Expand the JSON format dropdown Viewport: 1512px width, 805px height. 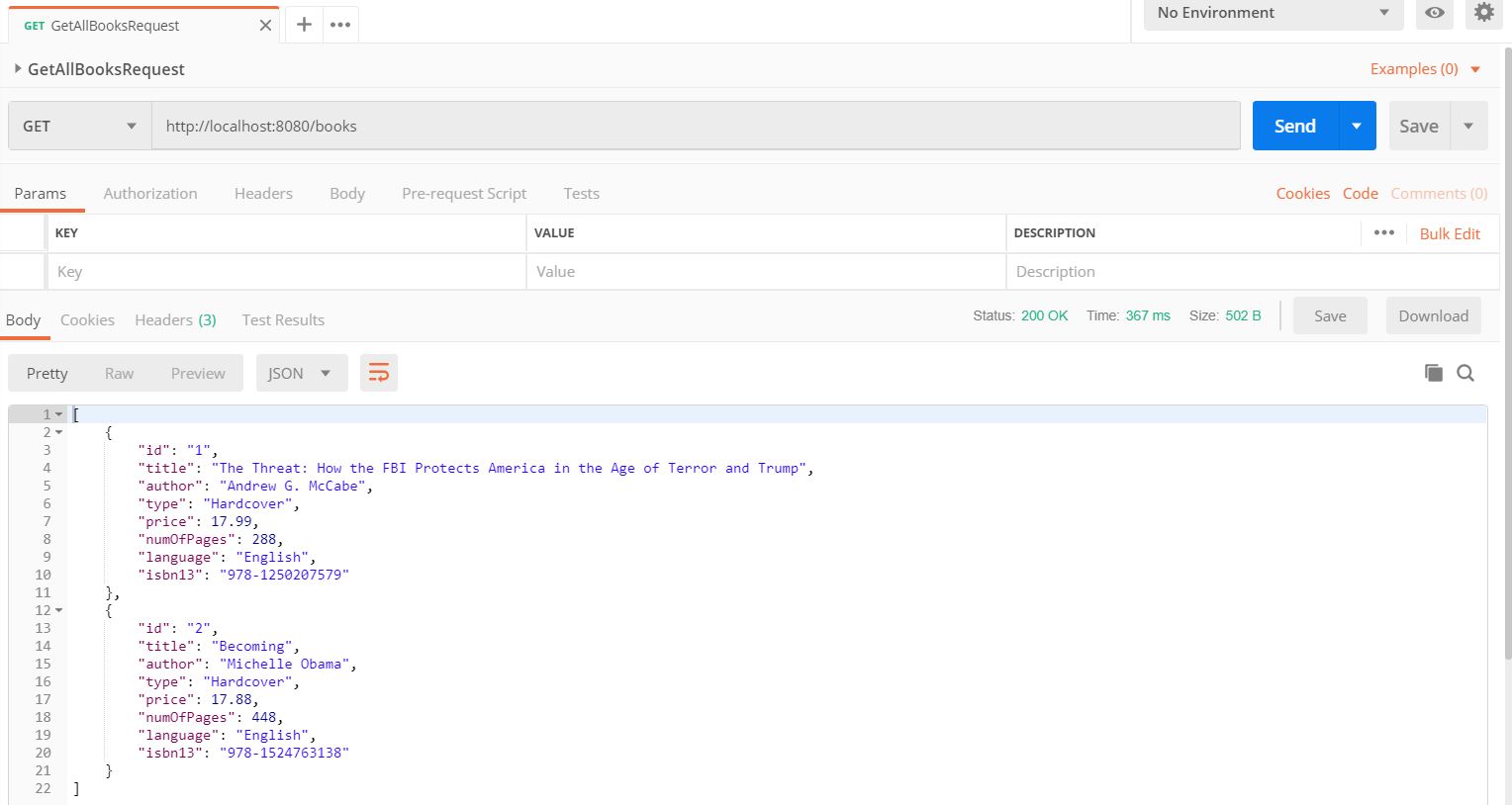click(301, 373)
